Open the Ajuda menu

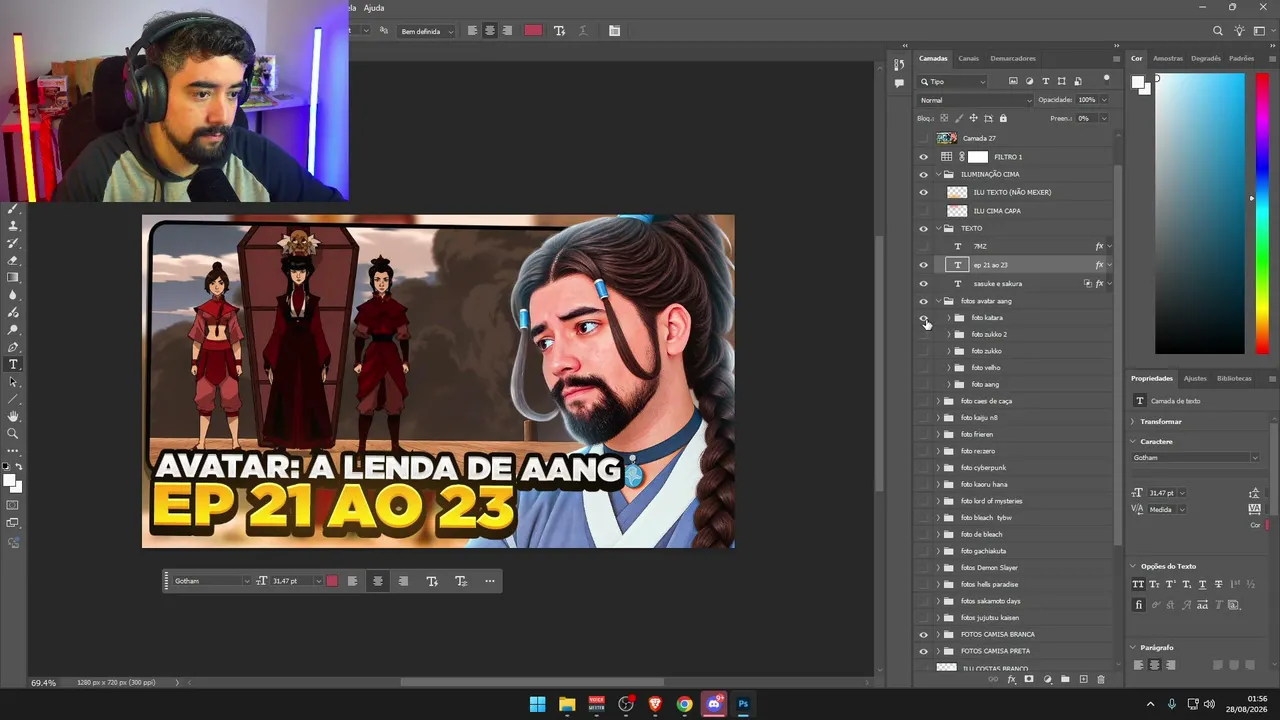(374, 8)
